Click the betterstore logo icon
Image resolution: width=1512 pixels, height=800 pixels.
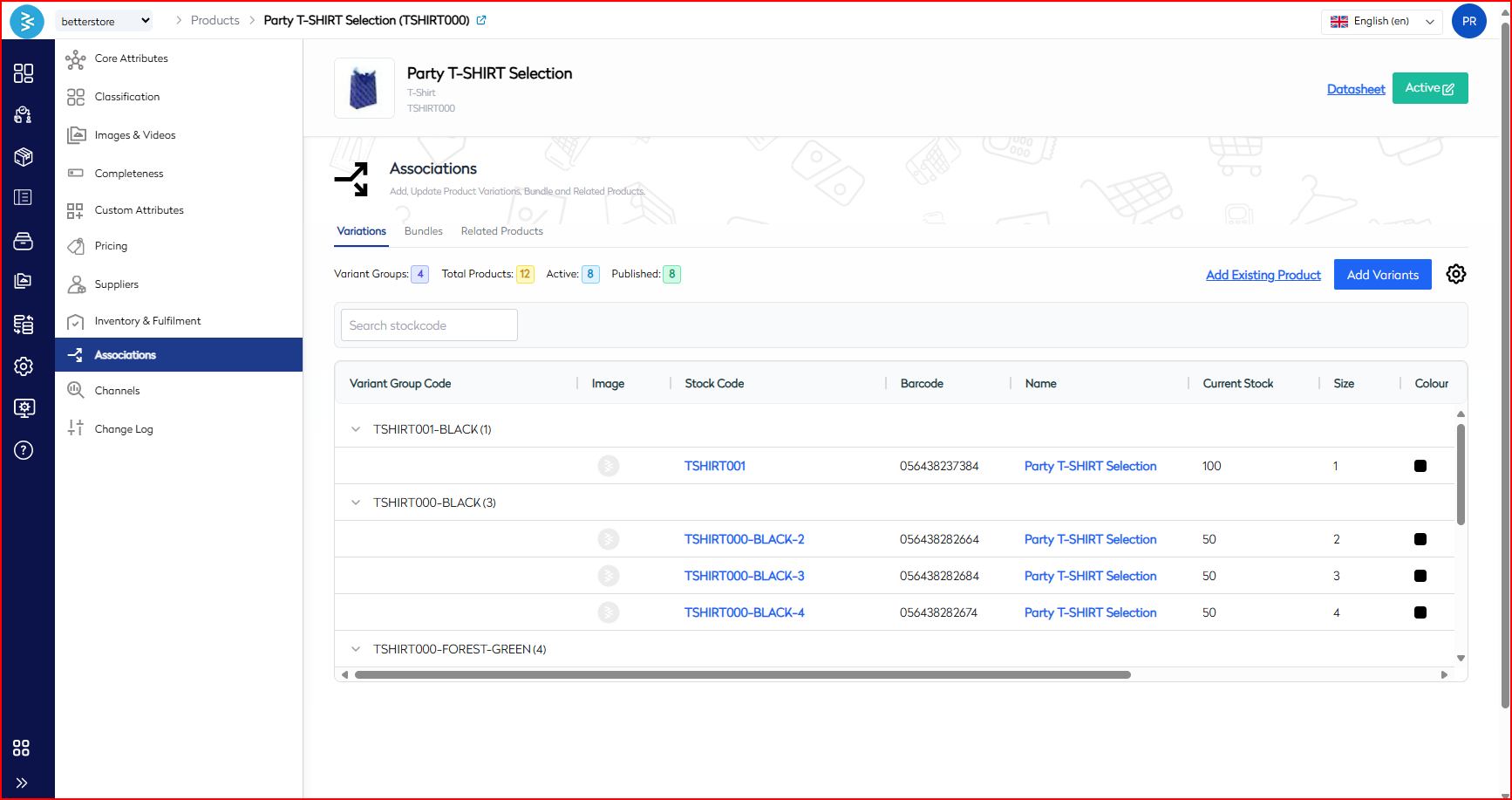coord(27,21)
